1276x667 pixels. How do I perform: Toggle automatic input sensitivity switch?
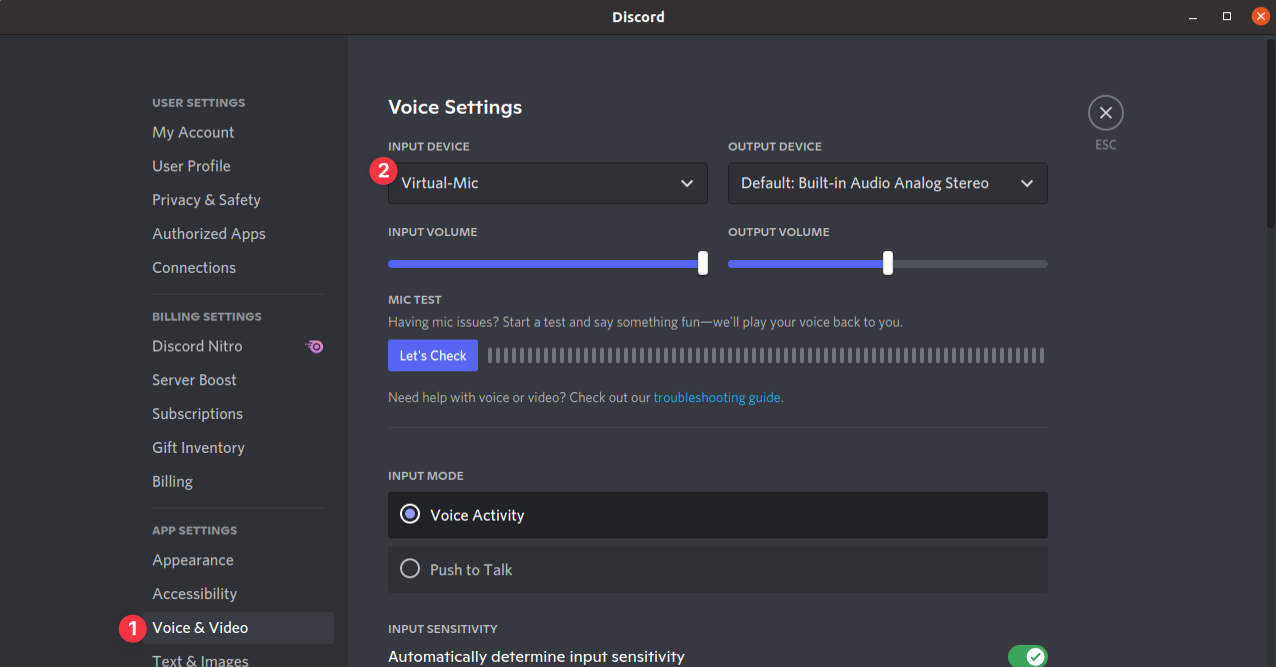[1027, 656]
